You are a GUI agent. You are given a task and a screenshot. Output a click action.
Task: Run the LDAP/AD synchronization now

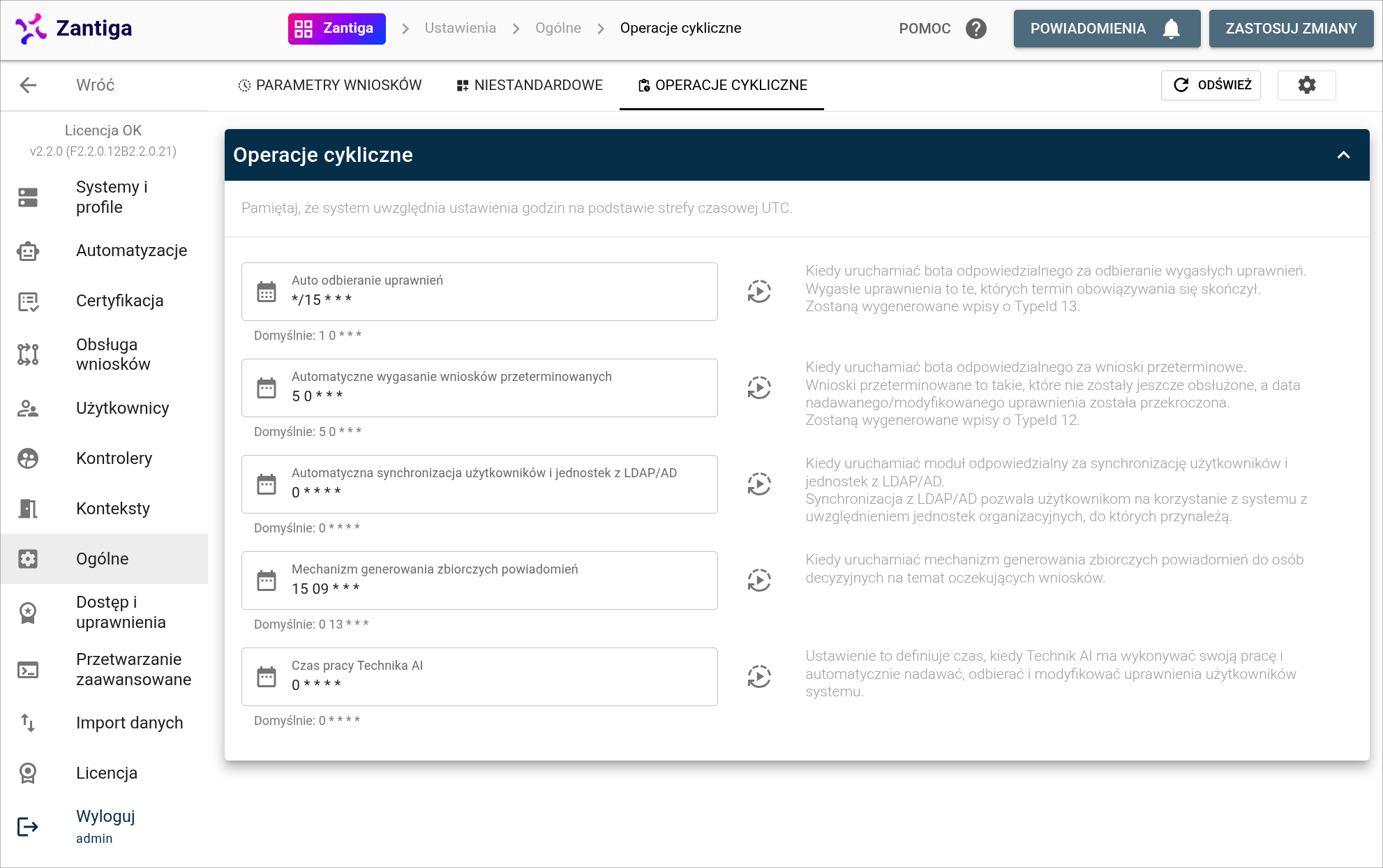click(x=758, y=484)
